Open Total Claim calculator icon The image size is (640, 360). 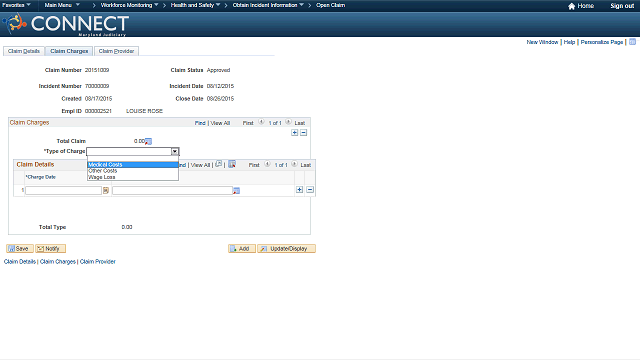pos(149,142)
